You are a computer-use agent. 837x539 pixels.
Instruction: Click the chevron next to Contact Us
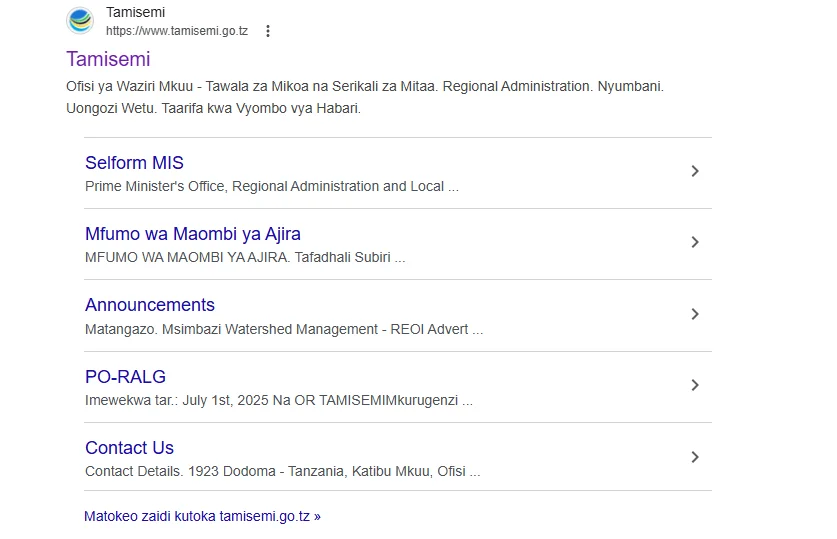[x=695, y=457]
